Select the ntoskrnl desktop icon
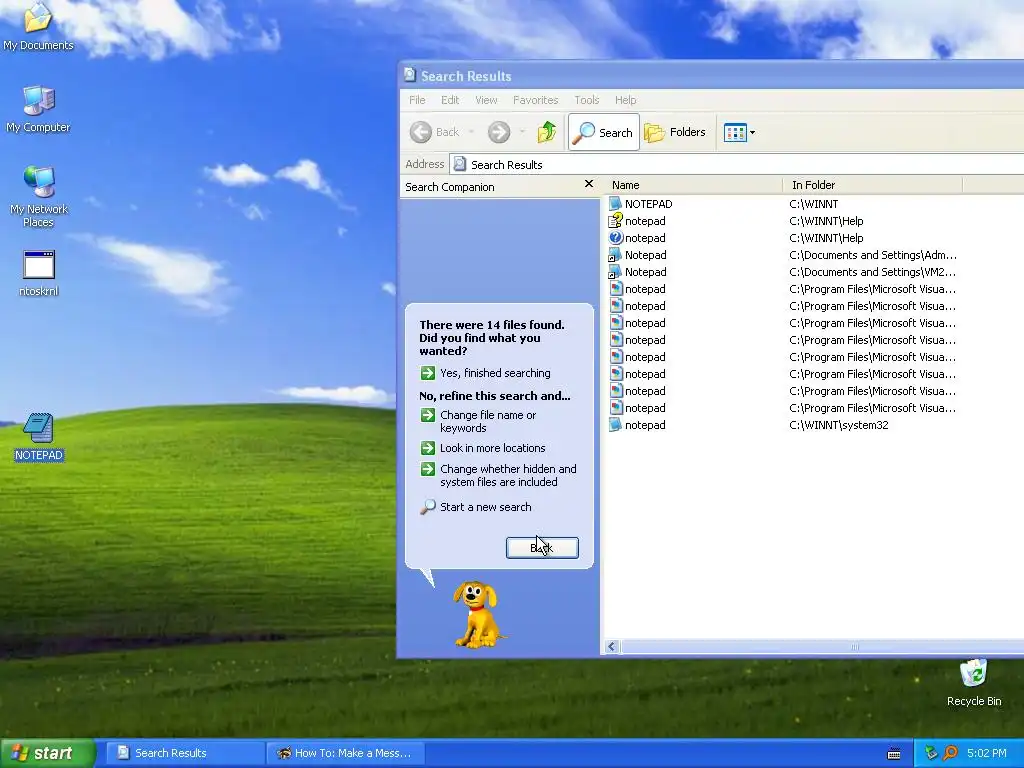Screen dimensions: 1024x768 point(39,274)
